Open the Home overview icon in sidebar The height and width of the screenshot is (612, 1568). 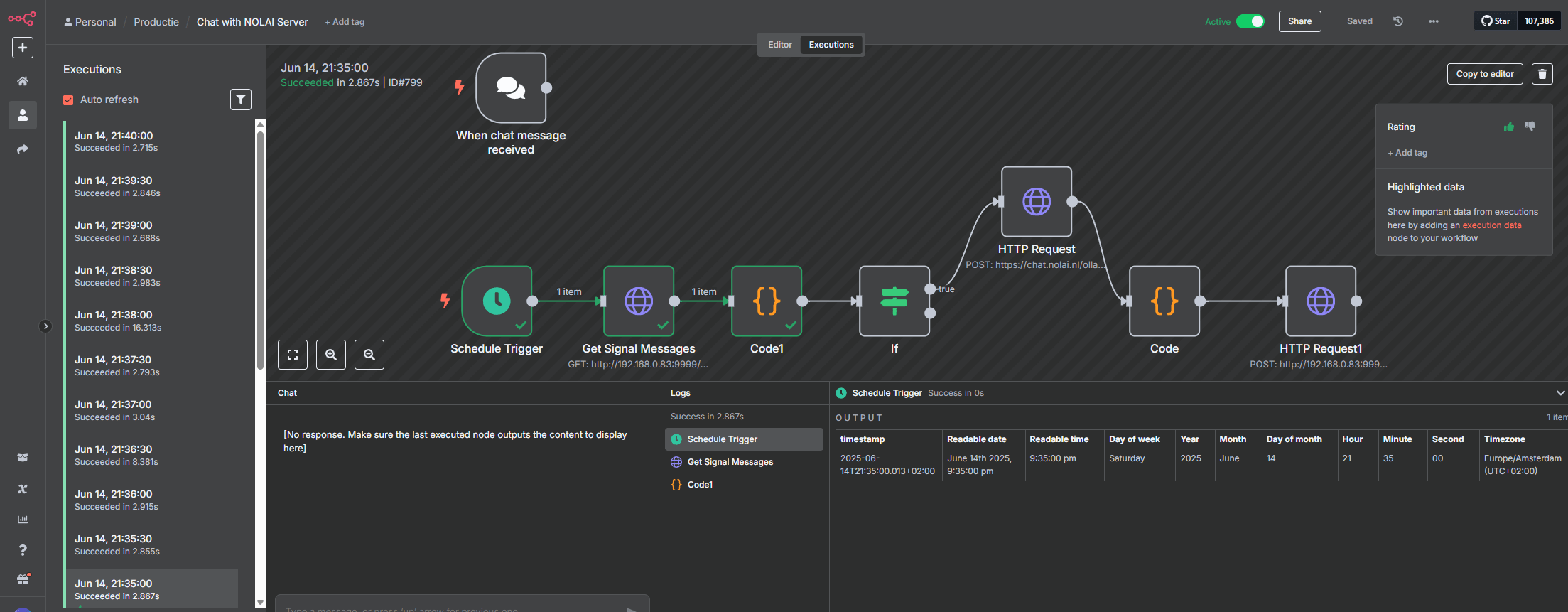(23, 81)
